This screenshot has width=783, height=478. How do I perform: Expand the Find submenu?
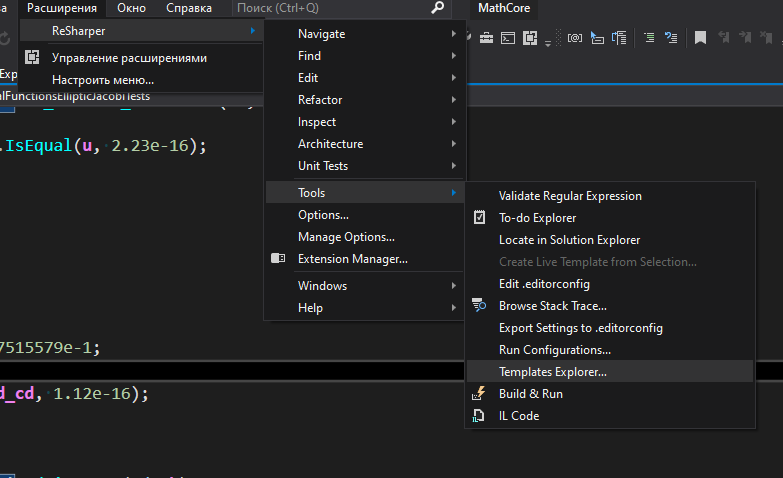click(x=365, y=56)
